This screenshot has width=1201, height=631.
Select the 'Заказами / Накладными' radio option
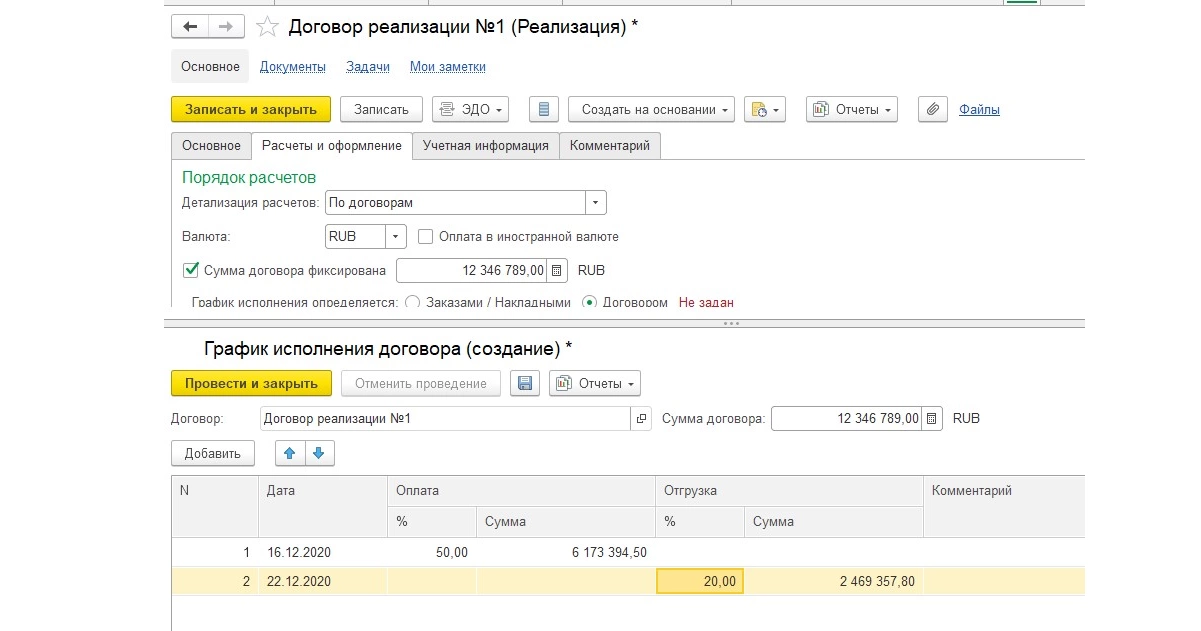point(412,302)
